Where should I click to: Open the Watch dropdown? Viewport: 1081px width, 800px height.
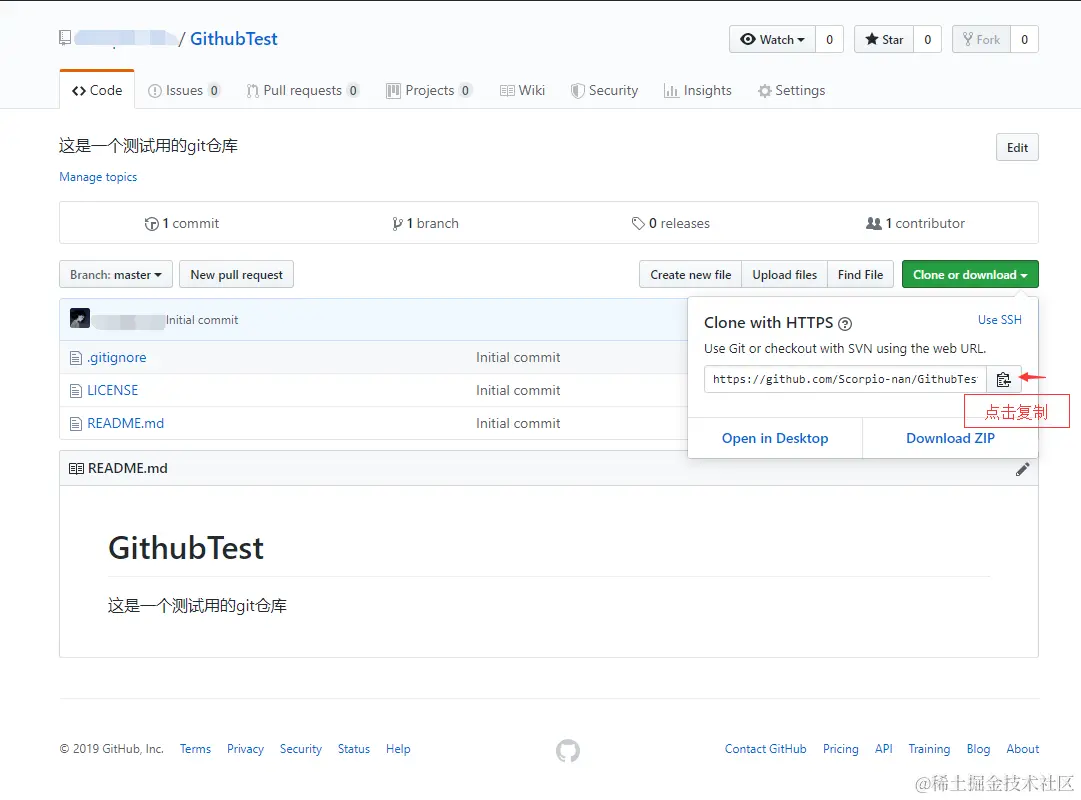point(772,39)
